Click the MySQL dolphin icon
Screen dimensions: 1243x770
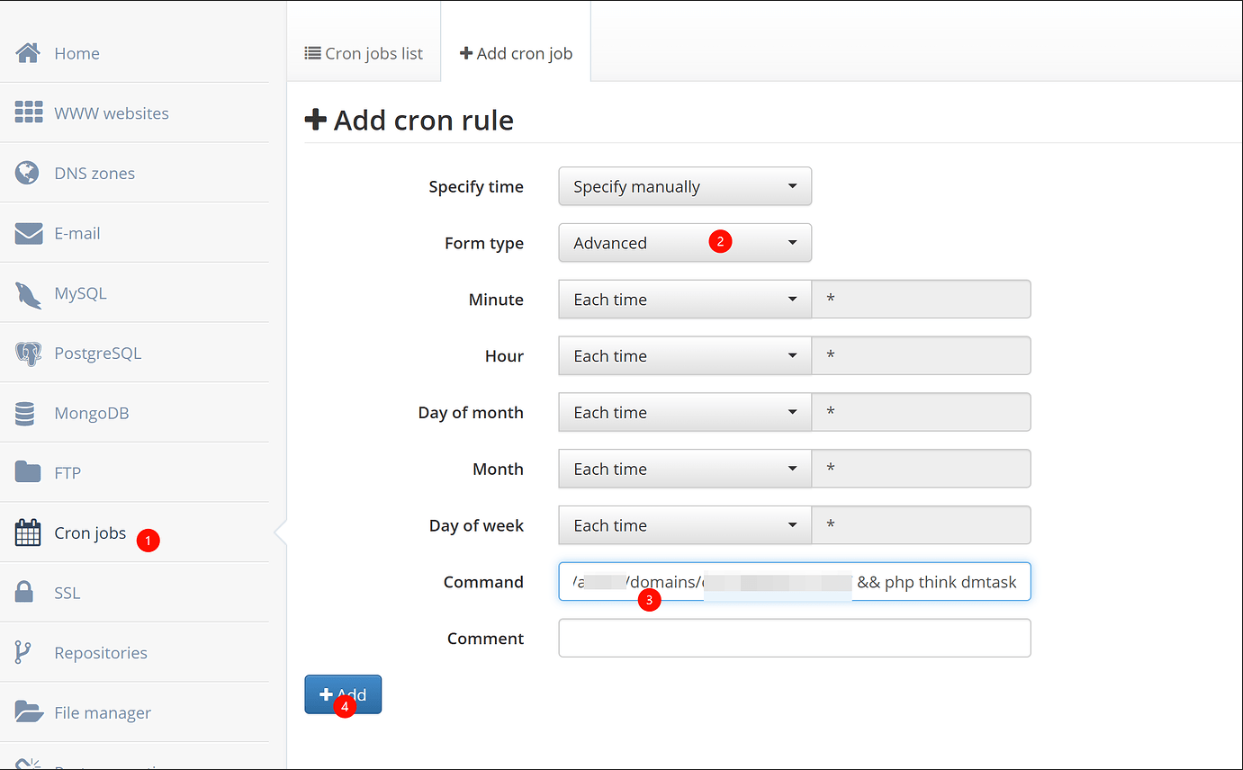pyautogui.click(x=28, y=294)
